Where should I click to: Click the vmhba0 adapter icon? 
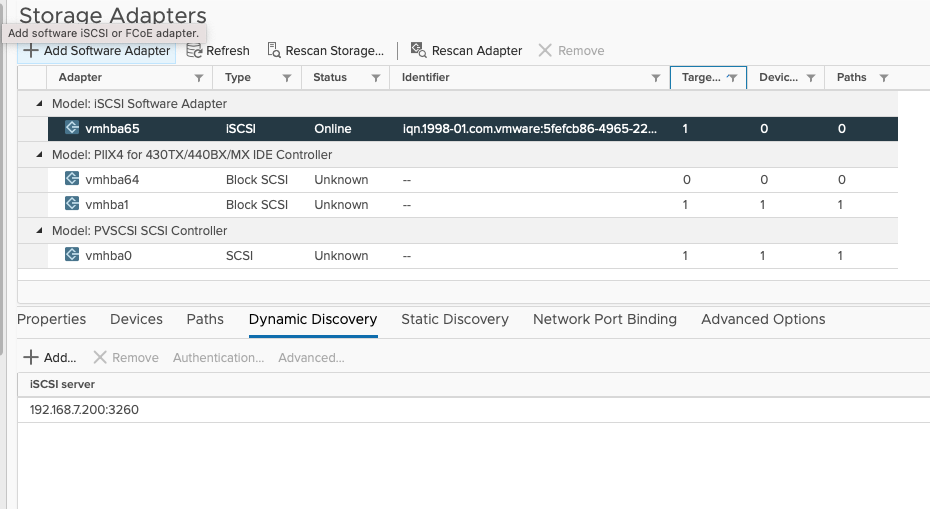72,254
